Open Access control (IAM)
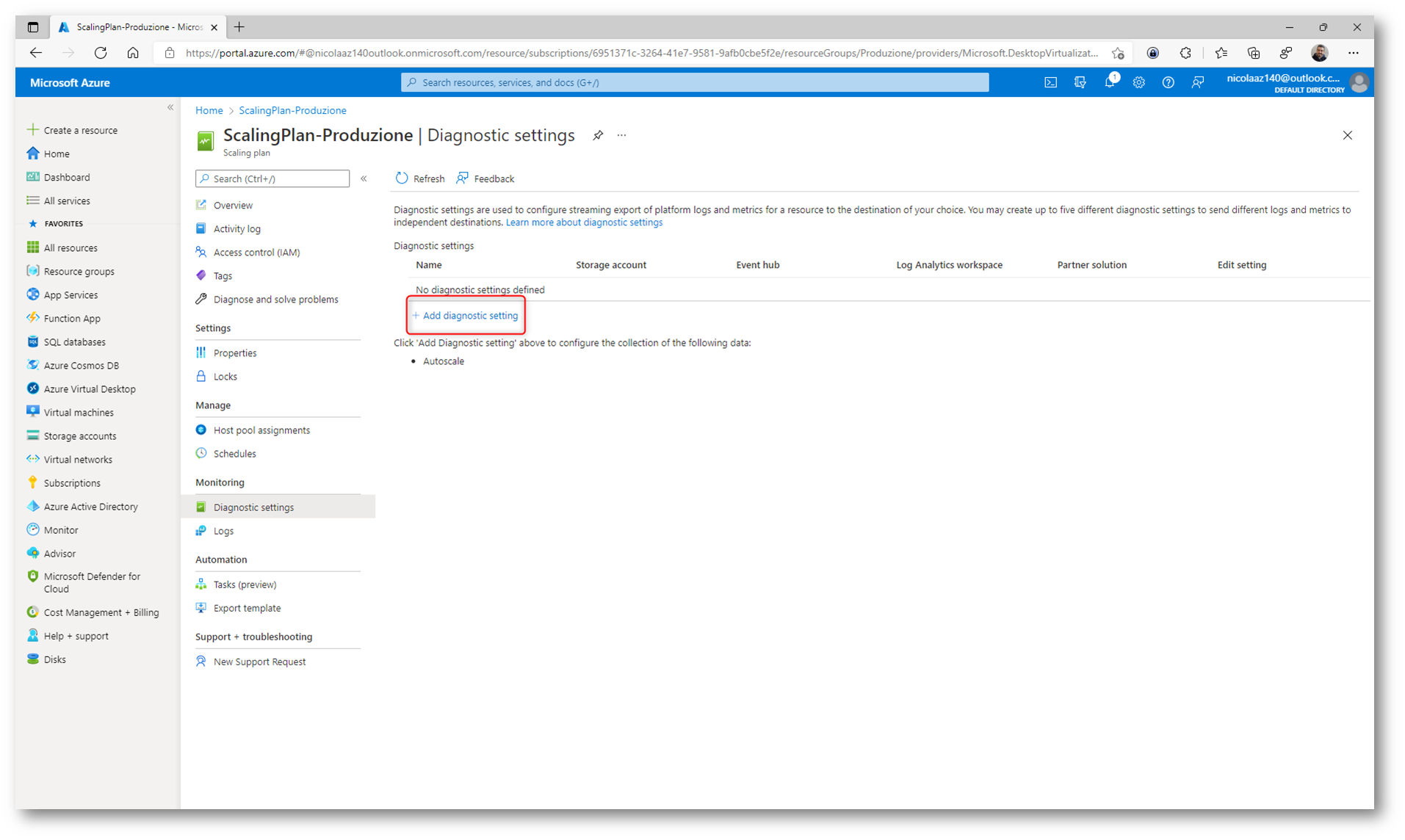The width and height of the screenshot is (1405, 840). pos(256,253)
